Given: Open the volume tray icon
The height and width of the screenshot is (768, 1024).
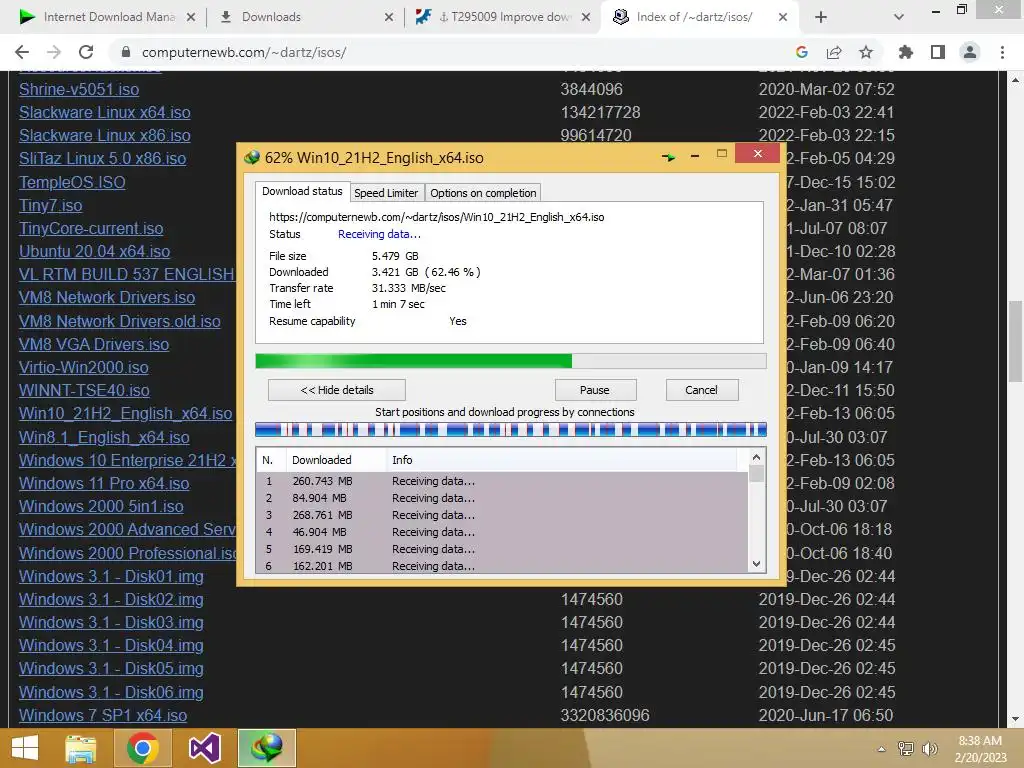Looking at the screenshot, I should [929, 749].
